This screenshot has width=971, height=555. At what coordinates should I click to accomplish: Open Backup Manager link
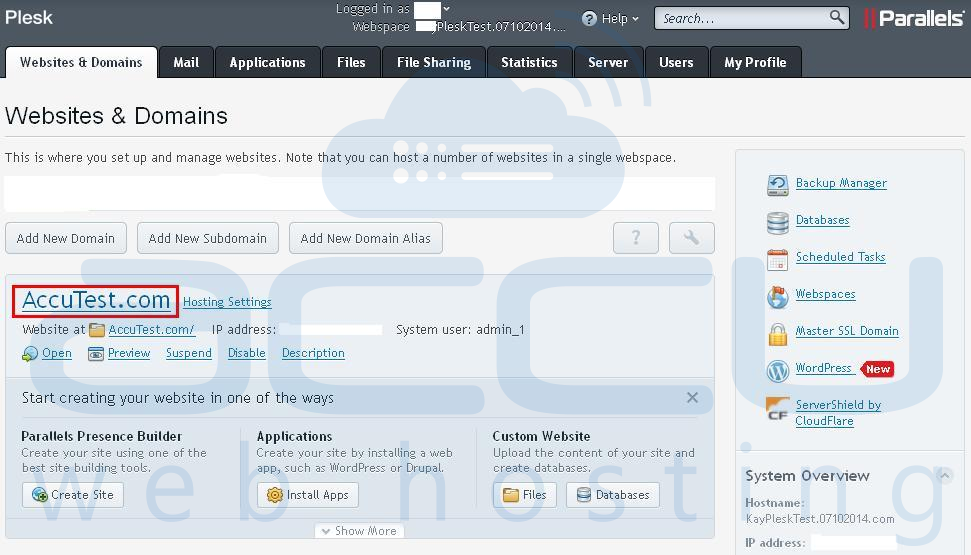pos(841,183)
